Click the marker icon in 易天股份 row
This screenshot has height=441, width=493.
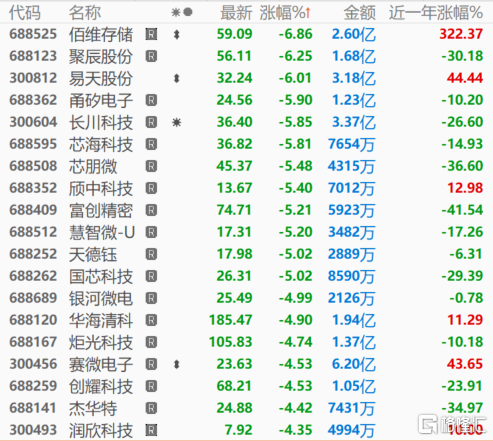tap(177, 78)
